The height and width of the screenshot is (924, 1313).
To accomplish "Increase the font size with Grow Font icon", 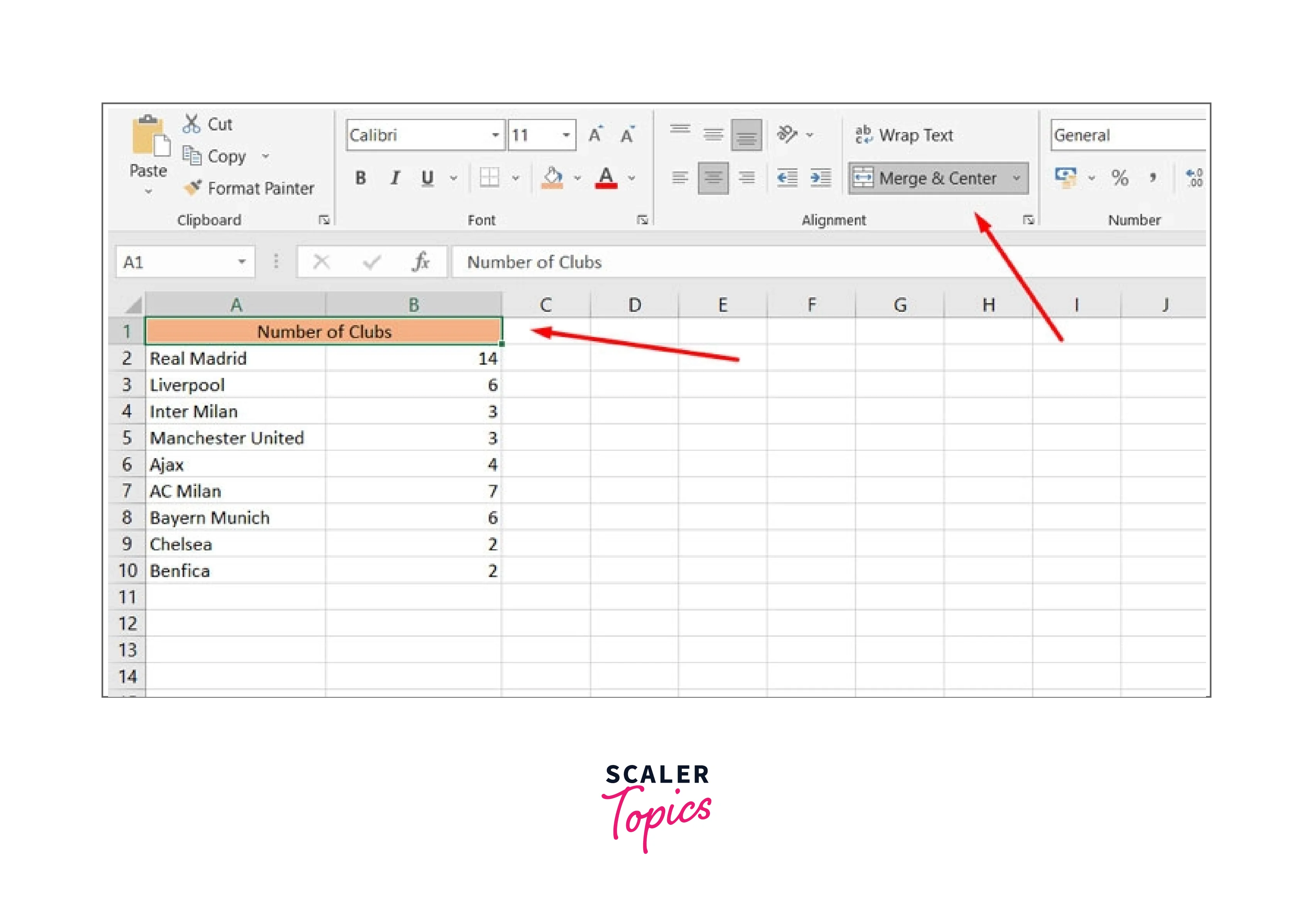I will [x=595, y=134].
